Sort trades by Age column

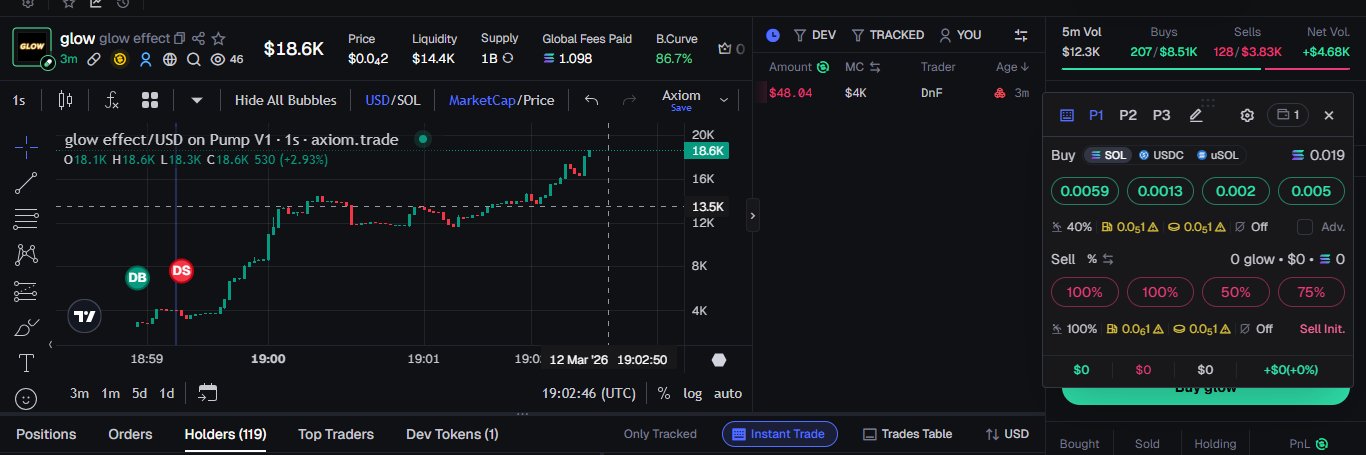1012,67
